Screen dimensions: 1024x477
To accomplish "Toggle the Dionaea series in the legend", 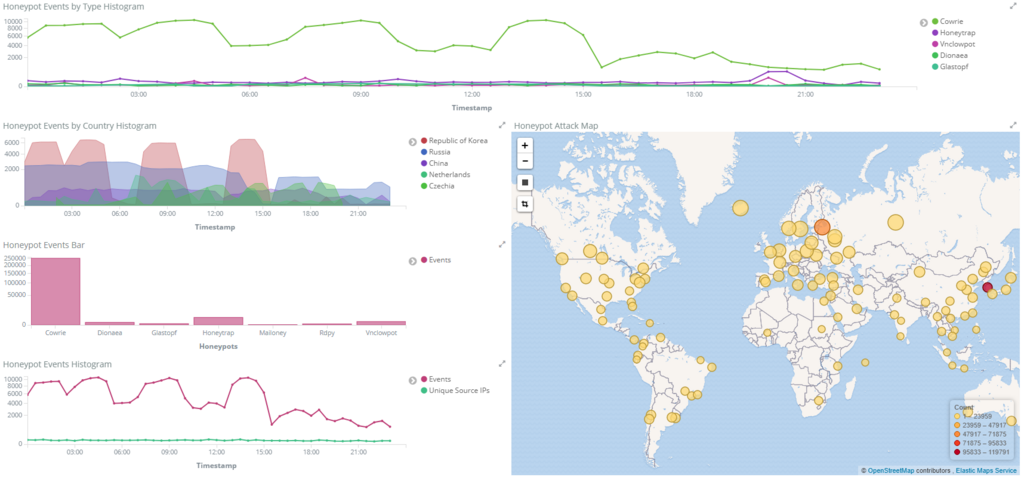I will pyautogui.click(x=948, y=55).
